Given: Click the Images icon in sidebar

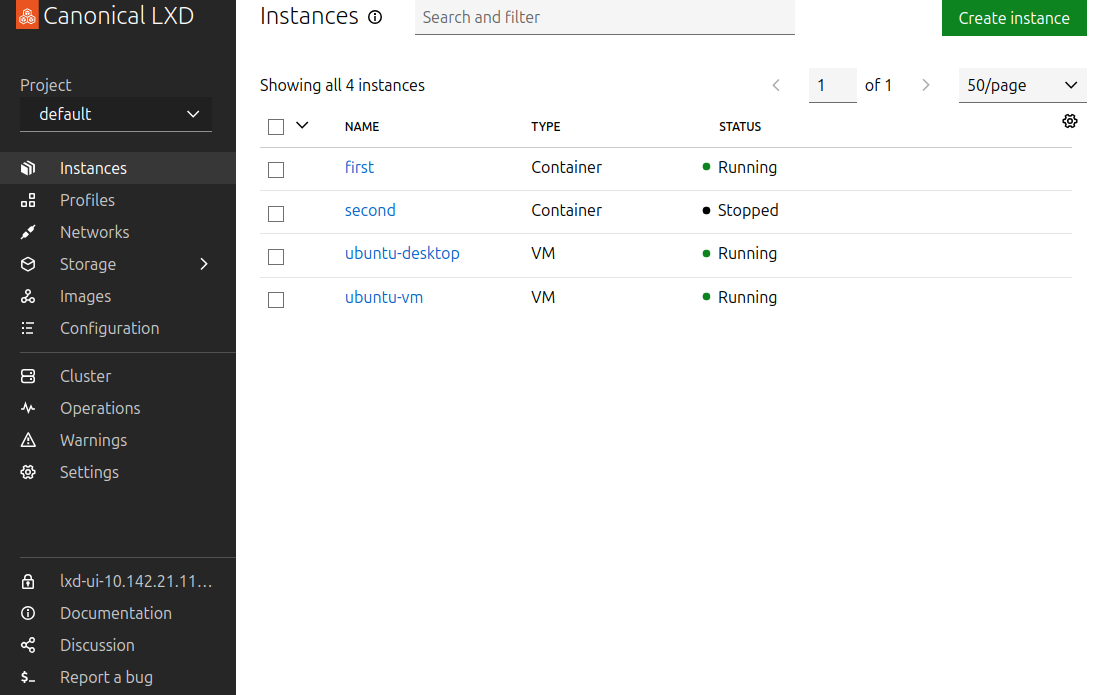Looking at the screenshot, I should (28, 296).
